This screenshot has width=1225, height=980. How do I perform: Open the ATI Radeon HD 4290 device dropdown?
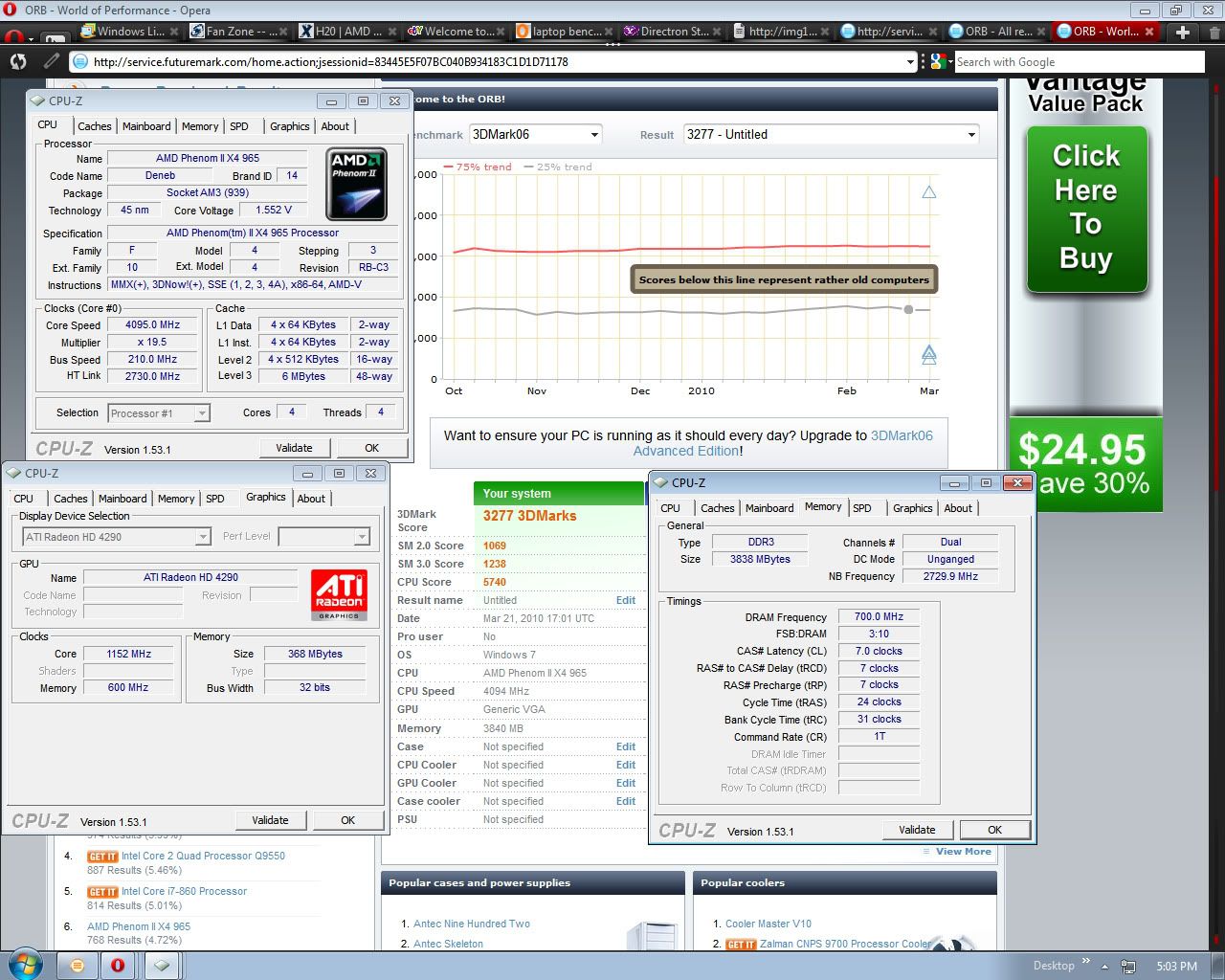pos(116,537)
